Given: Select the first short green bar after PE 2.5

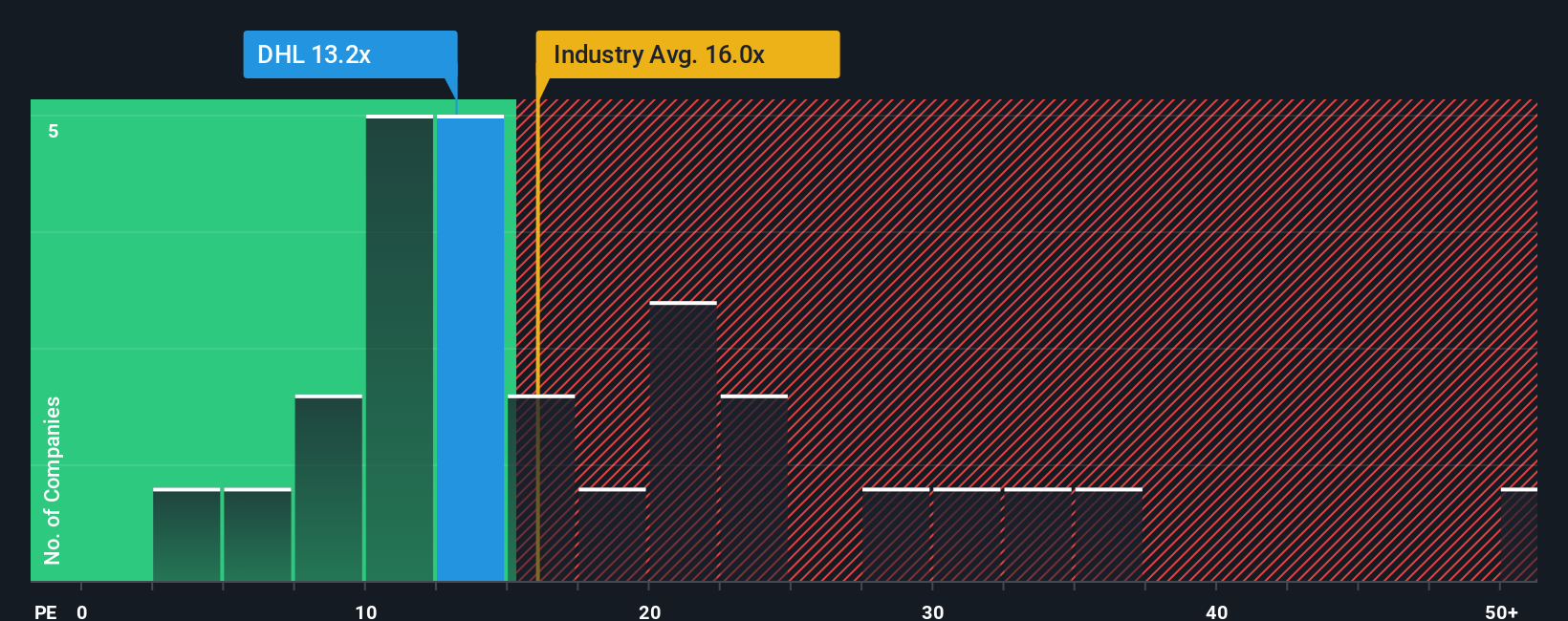Looking at the screenshot, I should coord(186,535).
